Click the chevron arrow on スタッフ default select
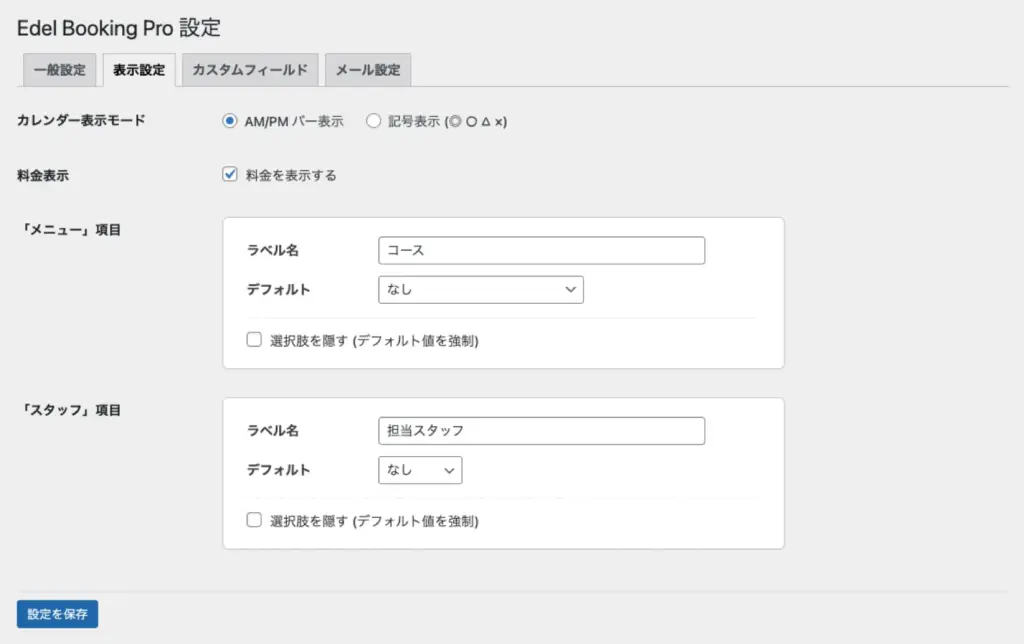Image resolution: width=1024 pixels, height=644 pixels. click(x=450, y=470)
